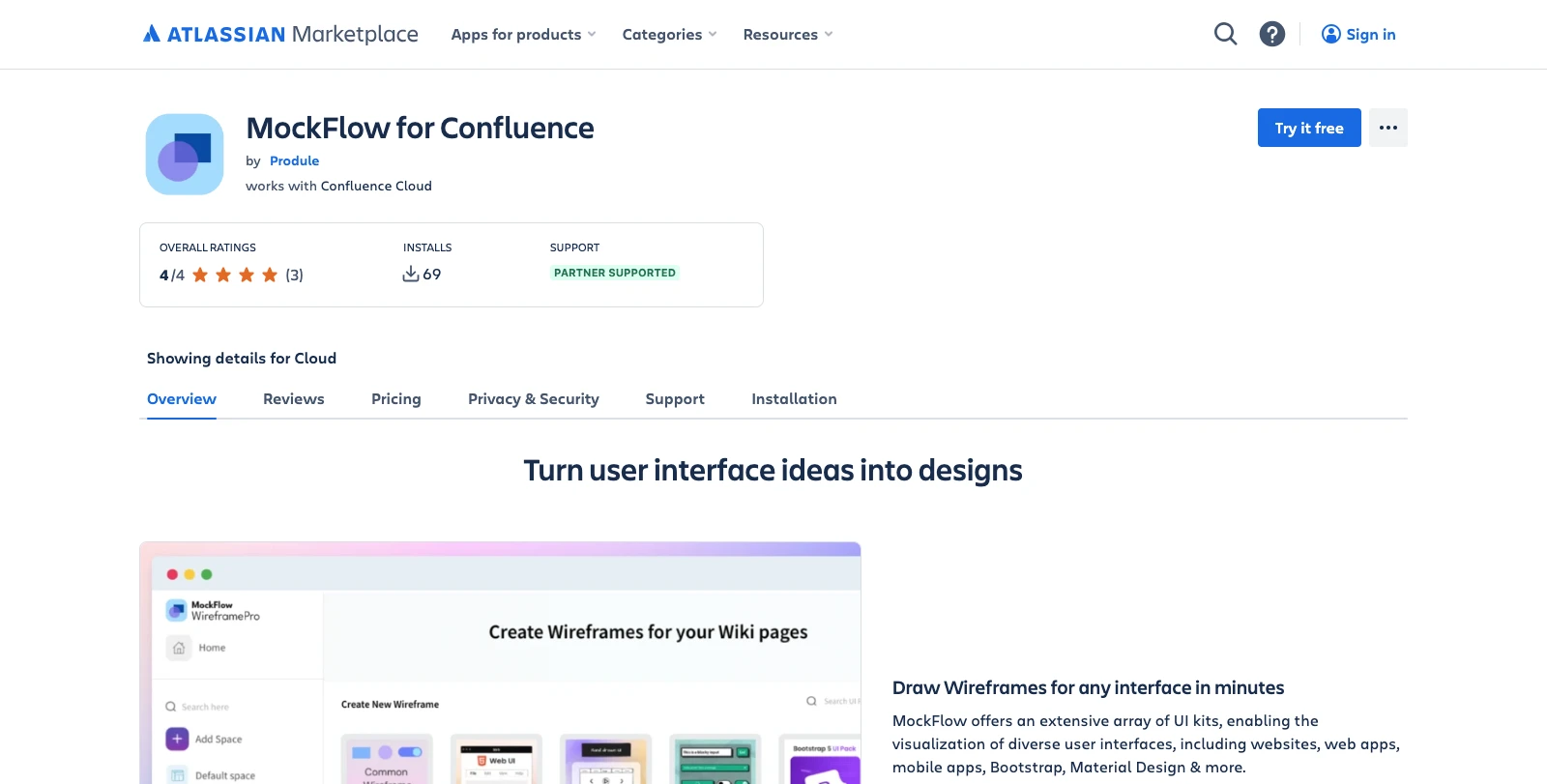
Task: Click the 69 installs count
Action: coord(432,275)
